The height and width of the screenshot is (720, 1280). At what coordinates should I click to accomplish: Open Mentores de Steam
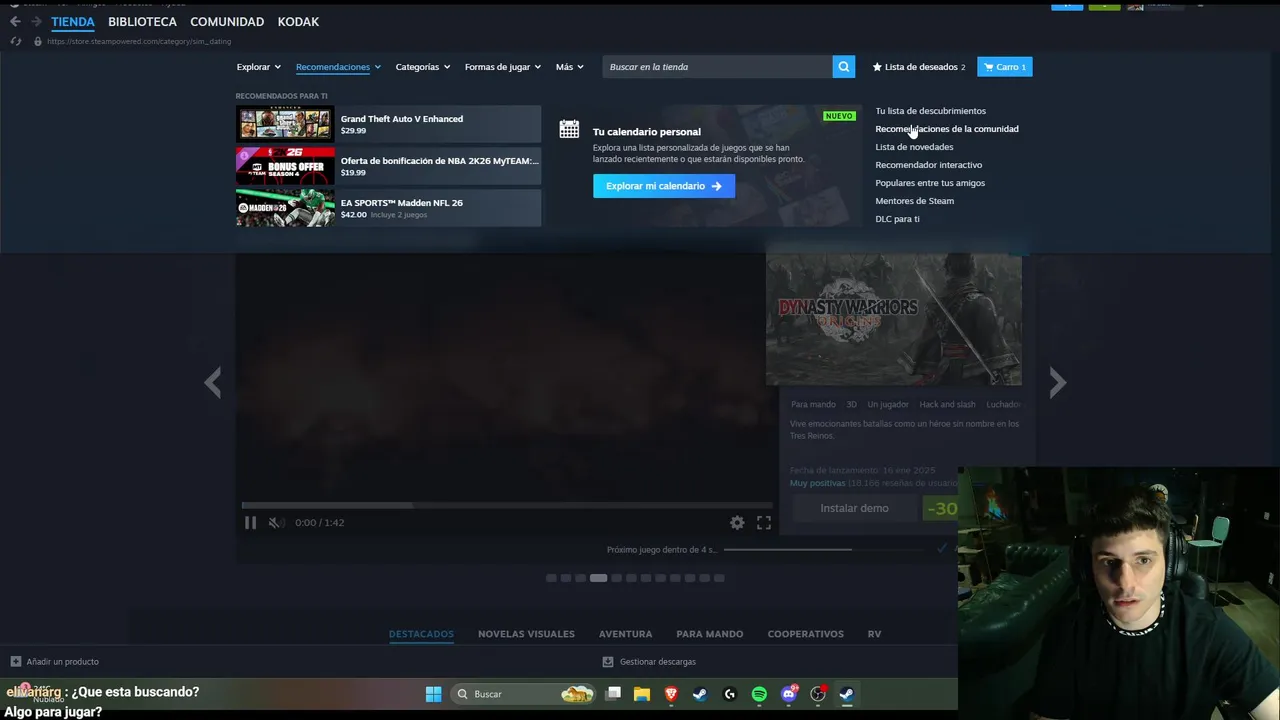(914, 201)
